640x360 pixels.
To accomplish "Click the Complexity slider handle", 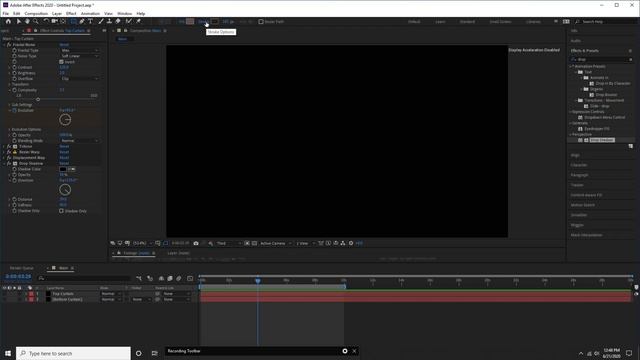I will 38,99.
